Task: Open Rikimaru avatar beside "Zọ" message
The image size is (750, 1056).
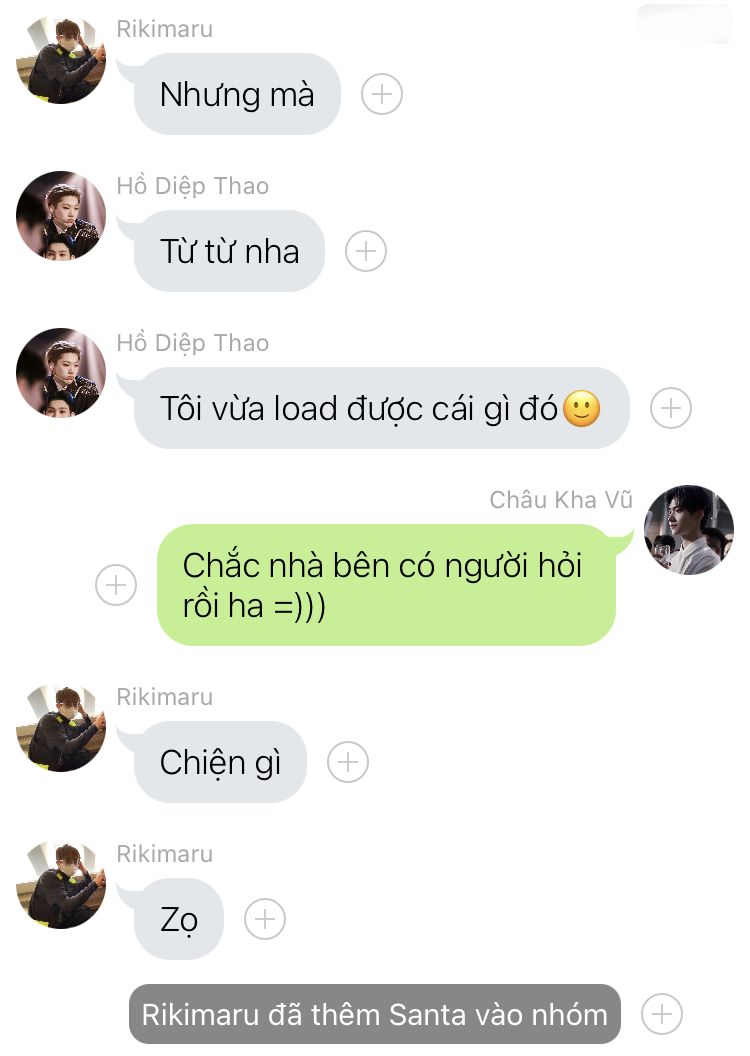Action: pos(61,884)
